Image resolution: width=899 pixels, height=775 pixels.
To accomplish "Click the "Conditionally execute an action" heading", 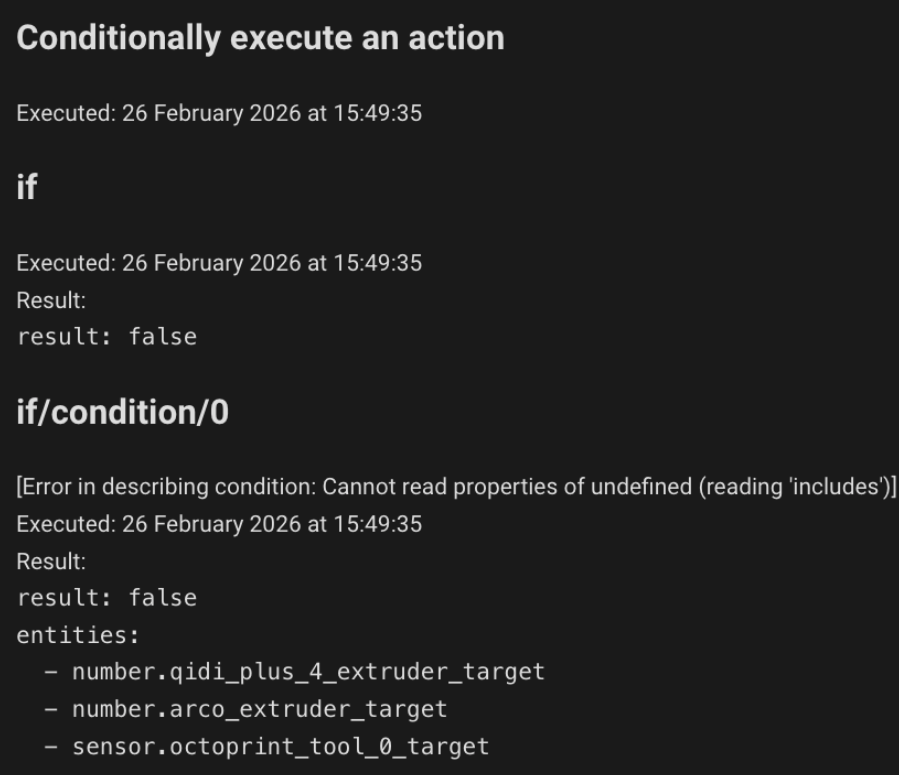I will 260,38.
